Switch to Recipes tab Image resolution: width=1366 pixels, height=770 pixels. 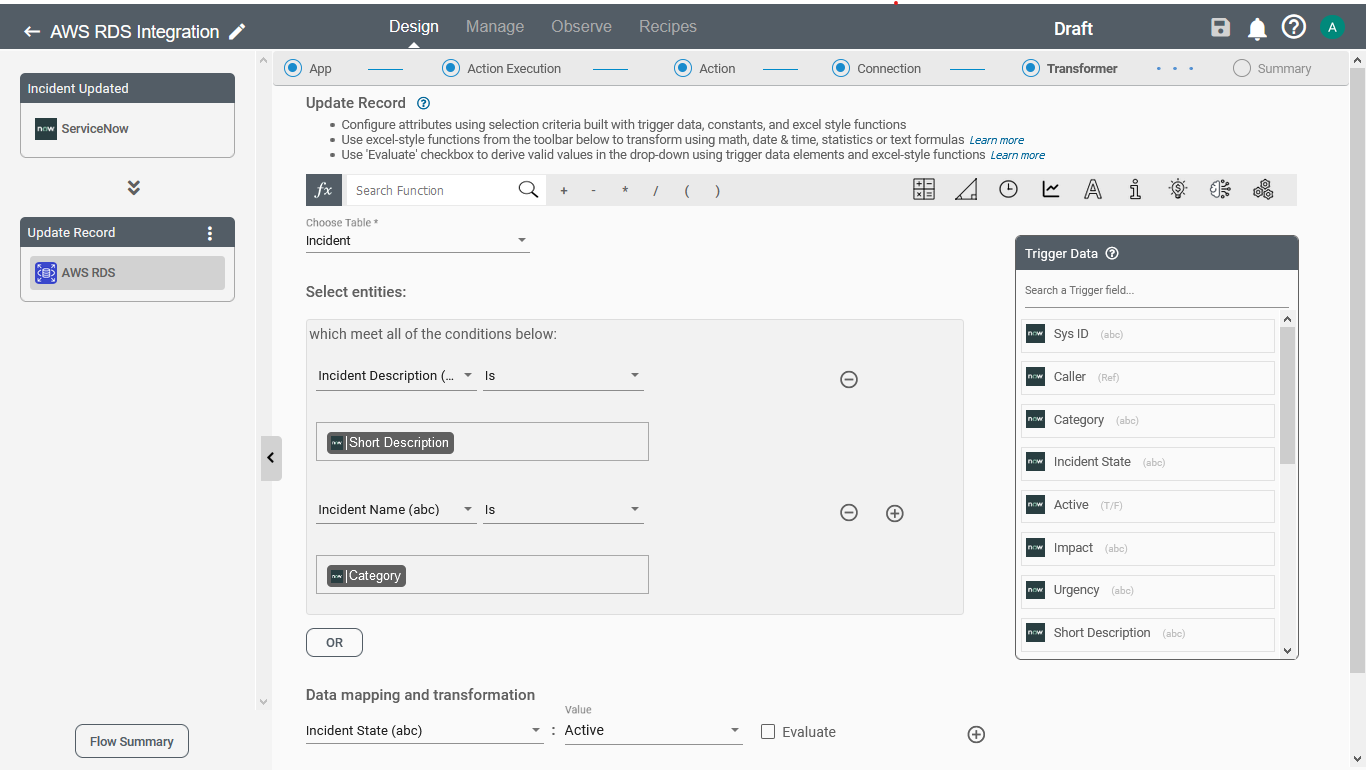click(668, 27)
